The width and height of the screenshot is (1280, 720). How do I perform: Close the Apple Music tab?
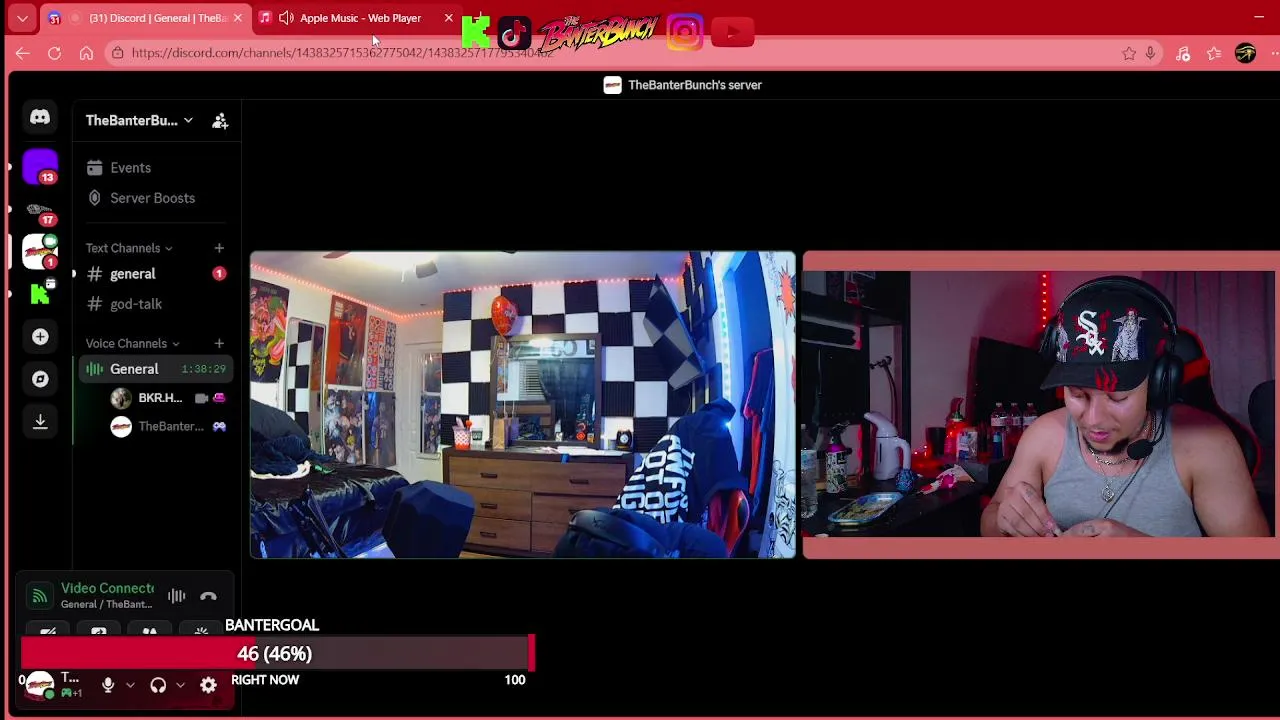pos(448,18)
